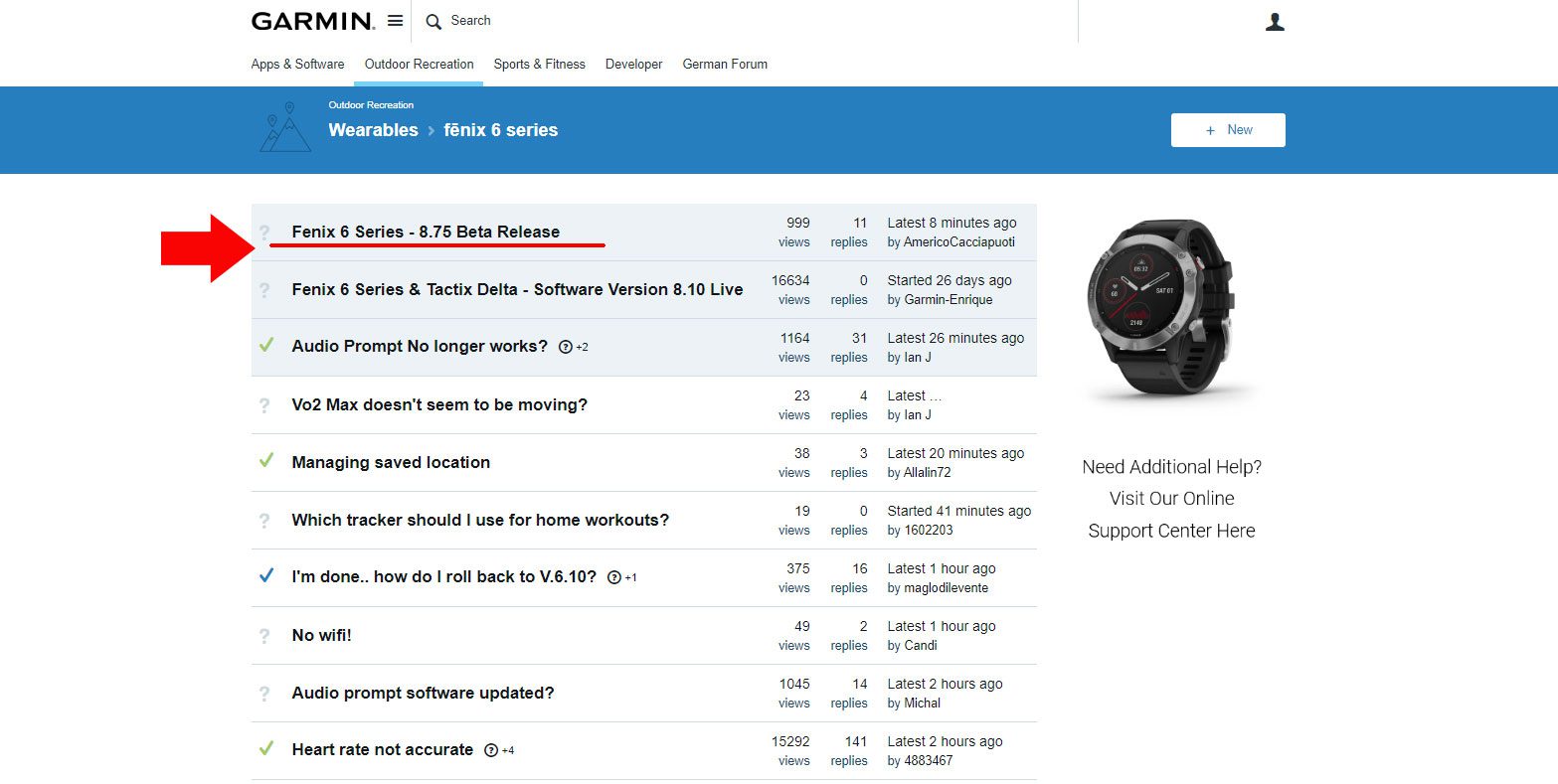1558x784 pixels.
Task: Open Managing saved location thread
Action: [x=391, y=463]
